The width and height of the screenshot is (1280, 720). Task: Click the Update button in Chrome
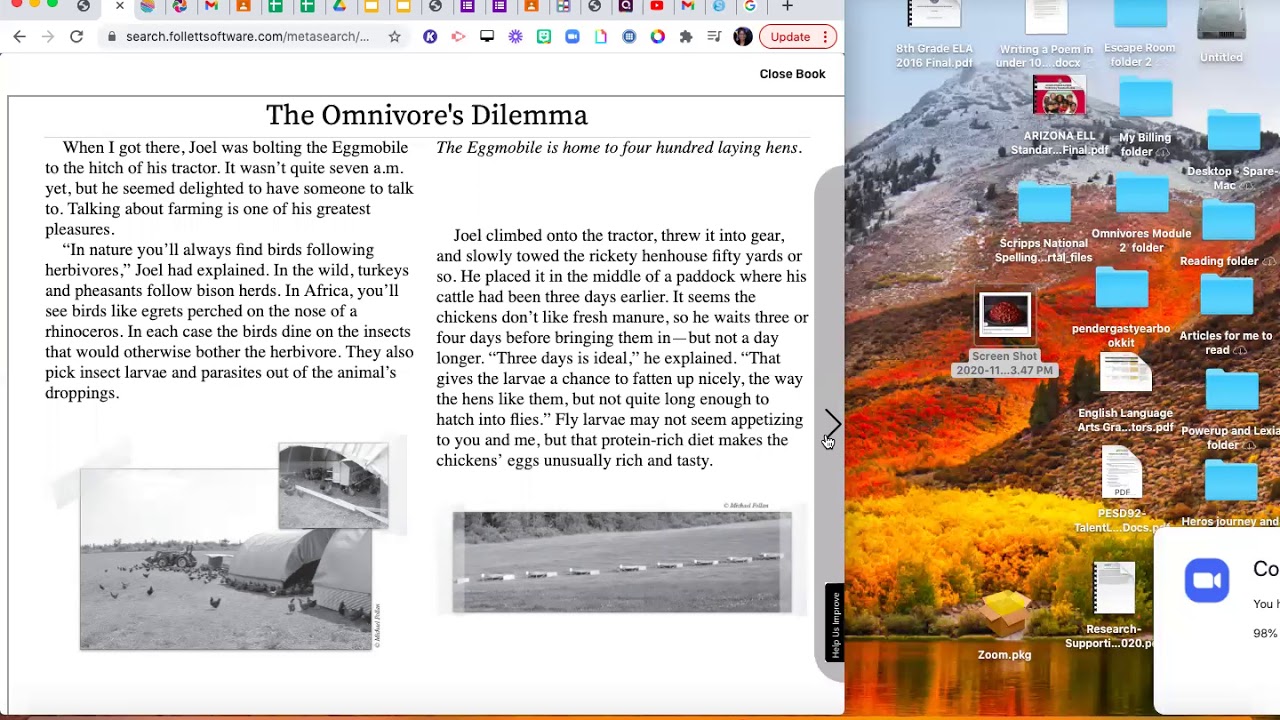pyautogui.click(x=797, y=37)
